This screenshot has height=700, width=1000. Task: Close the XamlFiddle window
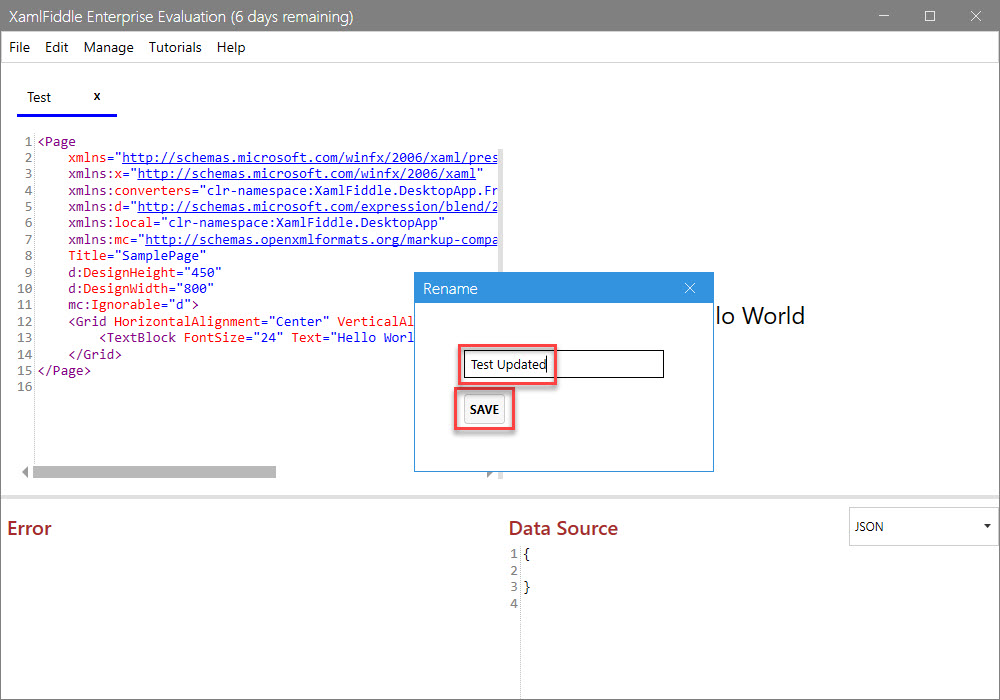[976, 16]
